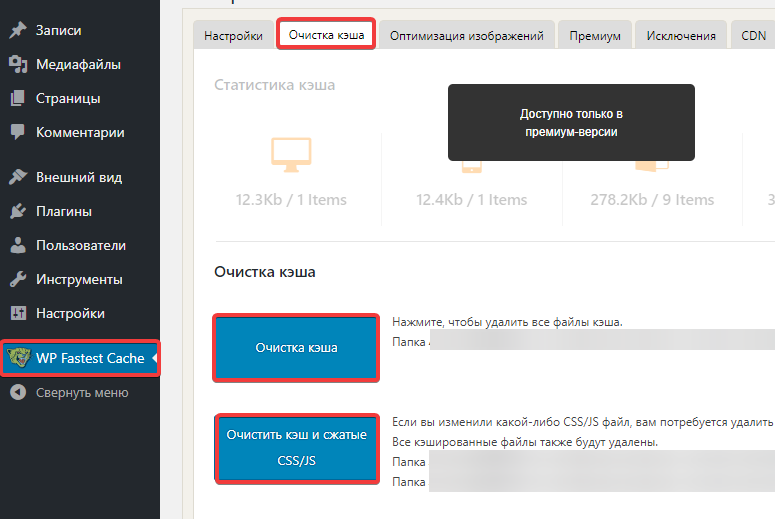
Task: Open Пользователи menu entry
Action: tap(80, 245)
